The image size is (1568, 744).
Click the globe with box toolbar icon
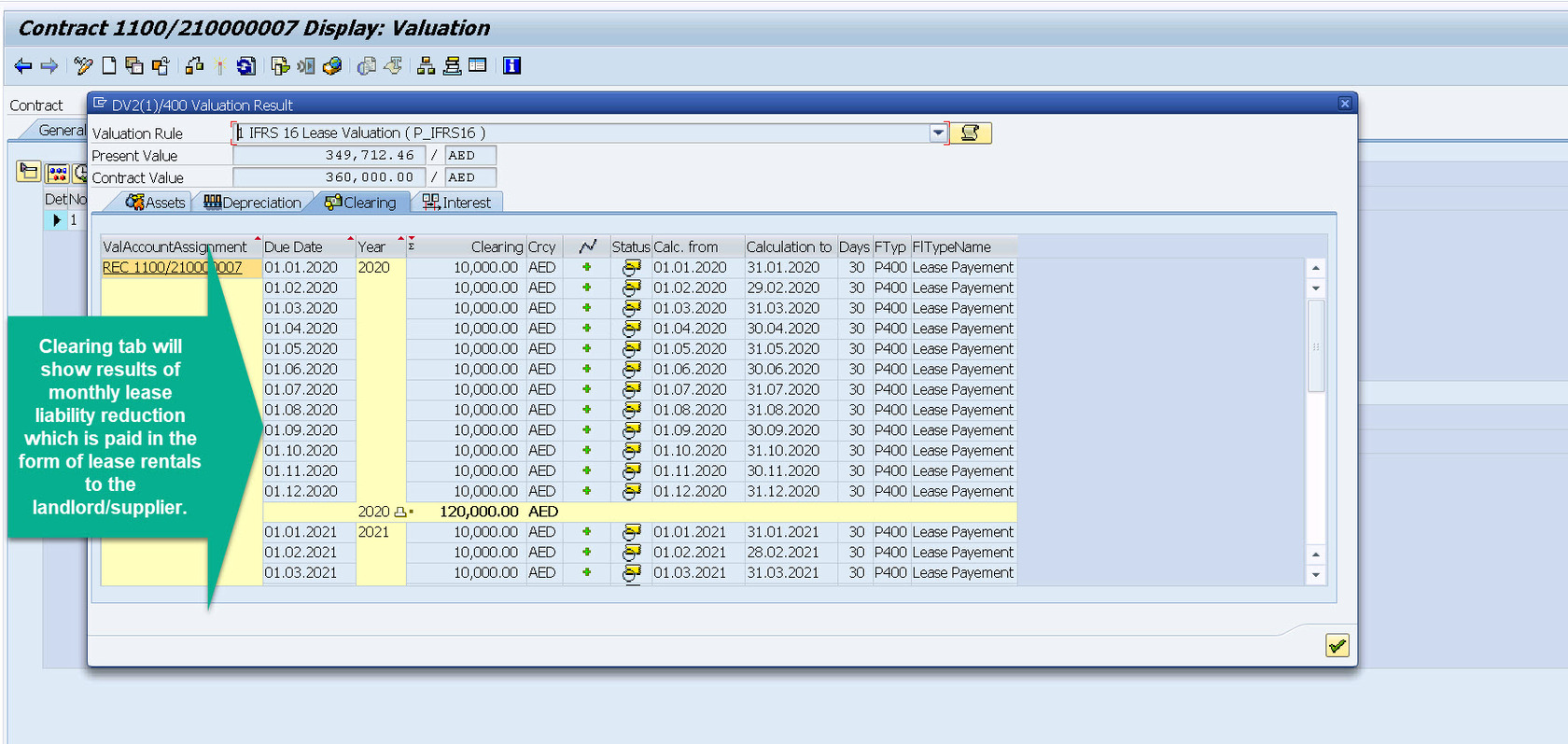click(332, 66)
